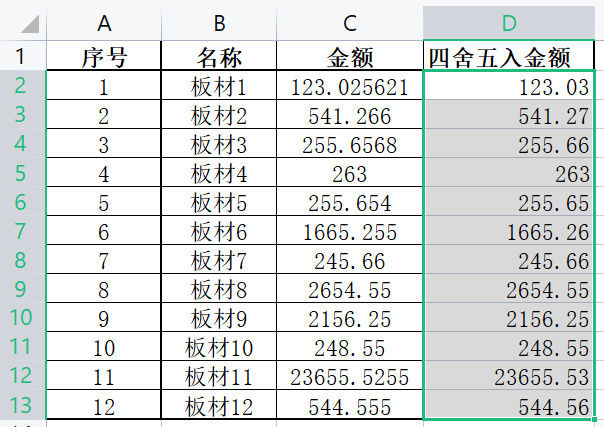Click rounded value 2156.25
Image resolution: width=604 pixels, height=427 pixels.
(x=509, y=318)
